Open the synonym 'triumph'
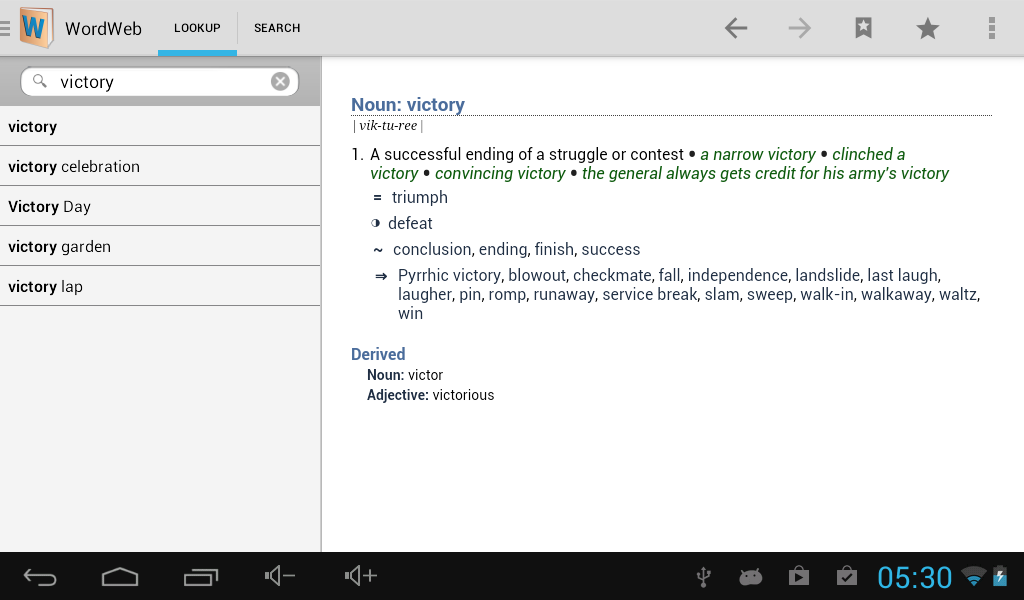The height and width of the screenshot is (600, 1024). coord(419,197)
